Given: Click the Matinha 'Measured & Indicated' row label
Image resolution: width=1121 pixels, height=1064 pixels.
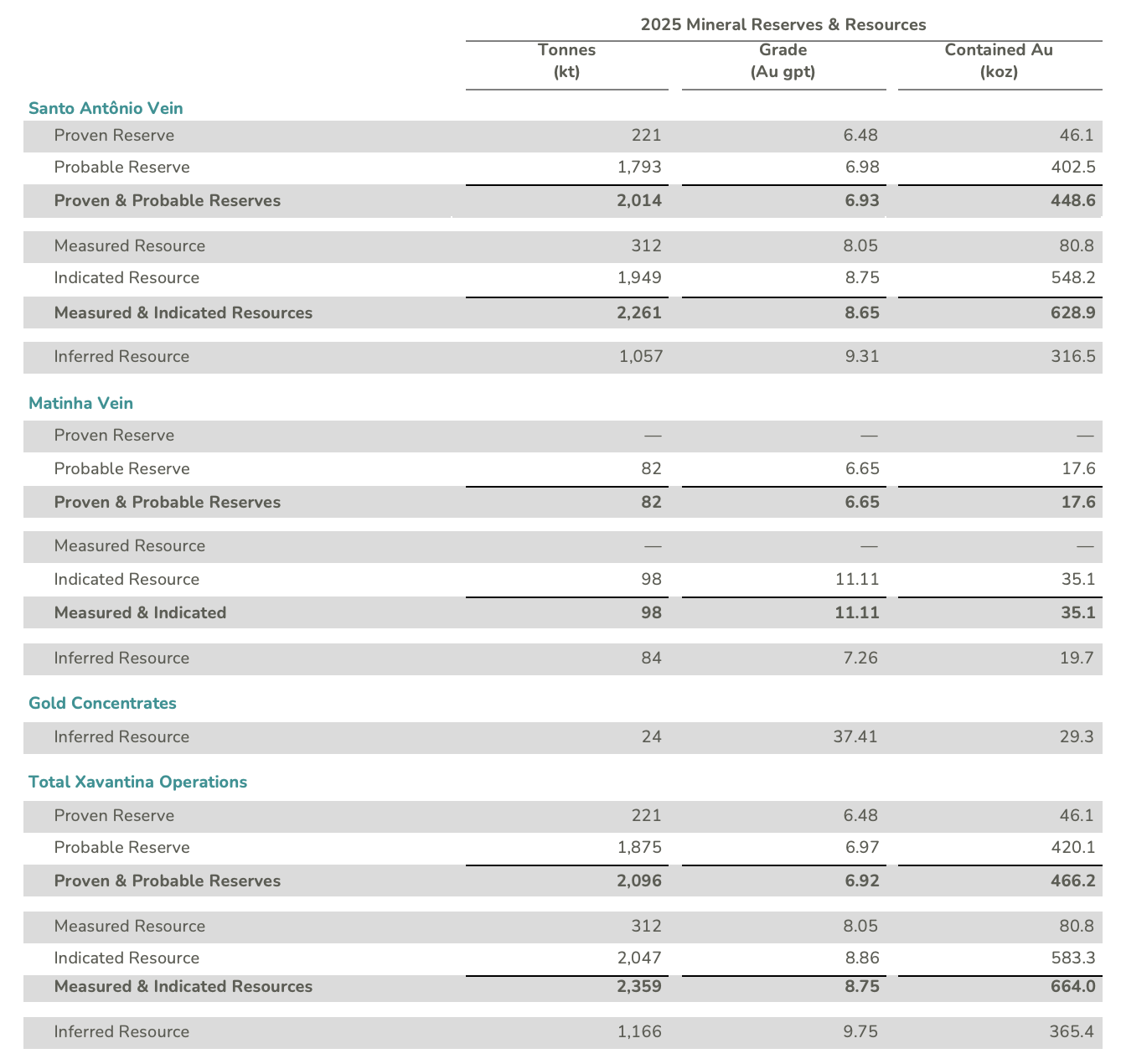Looking at the screenshot, I should coord(140,613).
